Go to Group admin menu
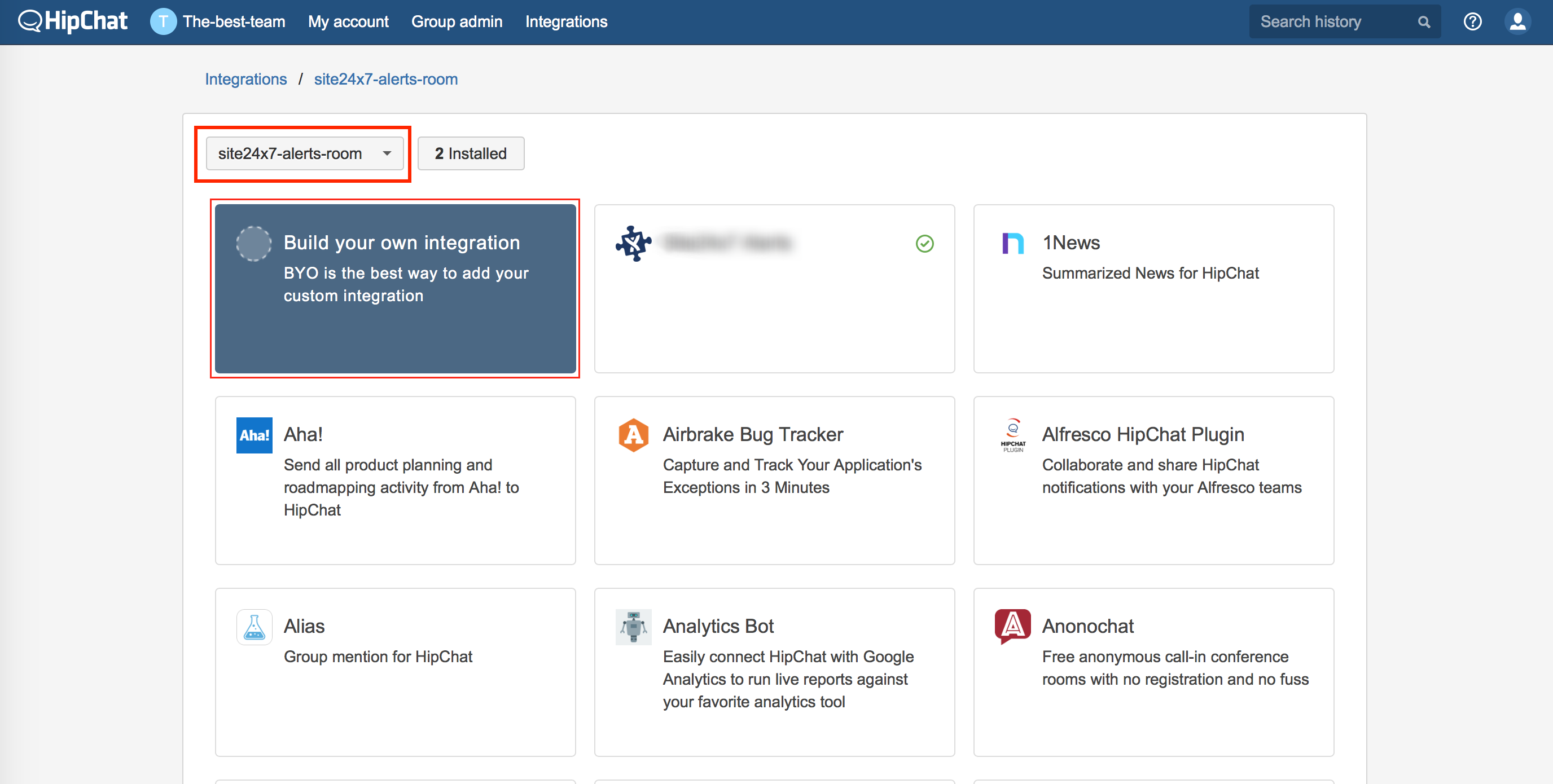Screen dimensions: 1553x784 [x=457, y=21]
